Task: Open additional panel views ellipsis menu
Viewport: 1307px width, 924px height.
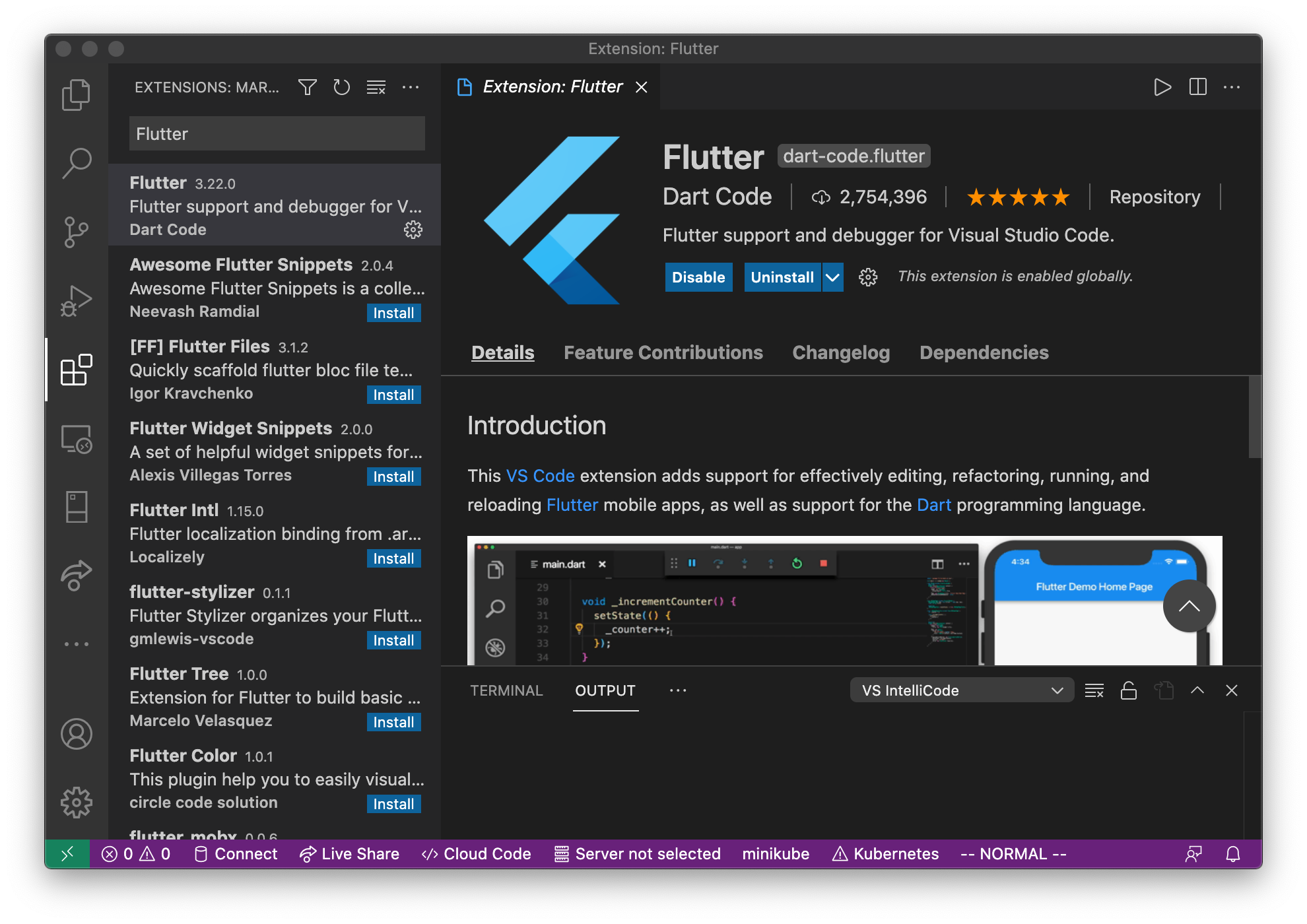Action: [x=678, y=690]
